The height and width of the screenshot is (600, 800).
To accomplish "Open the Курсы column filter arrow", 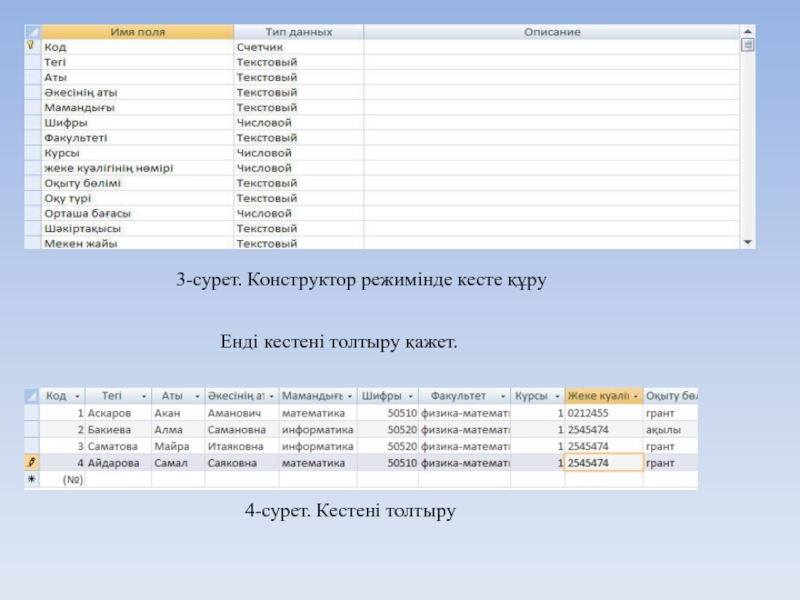I will (557, 397).
